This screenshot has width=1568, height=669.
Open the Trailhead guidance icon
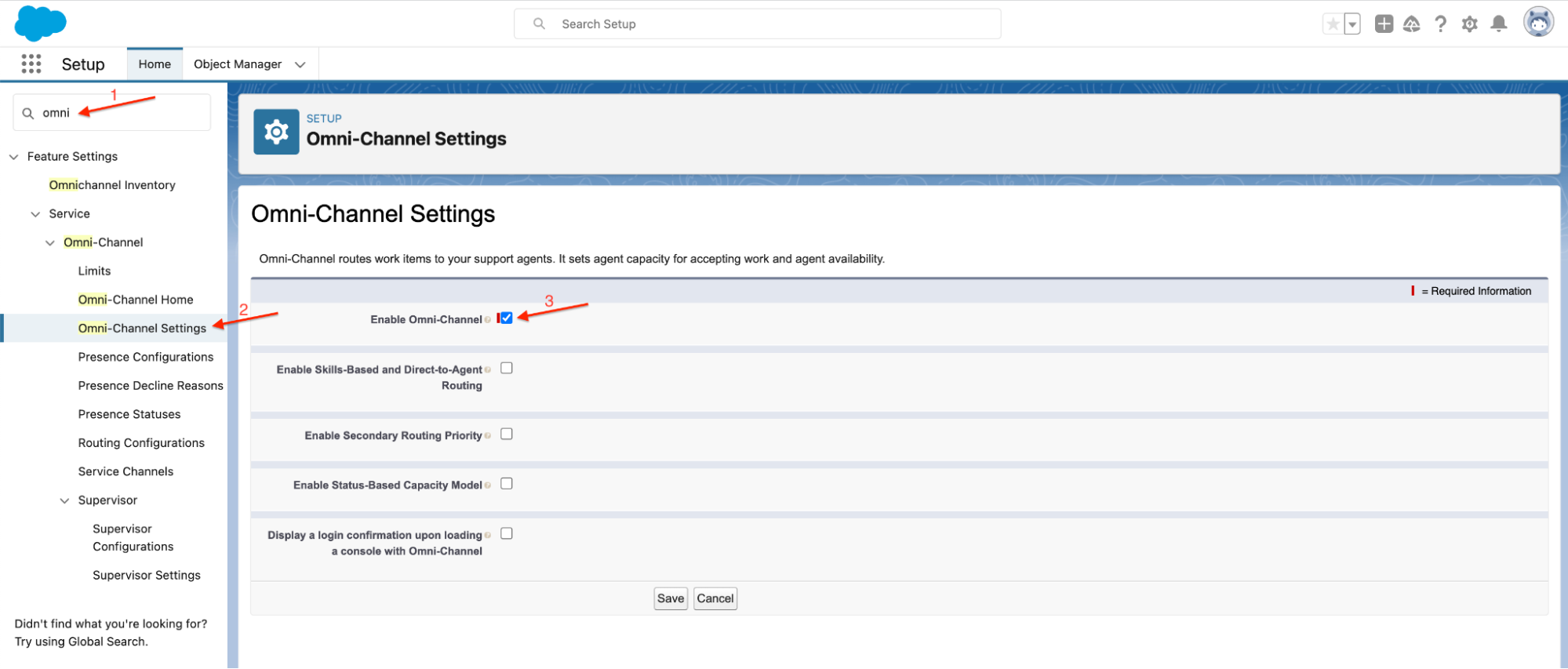click(1412, 24)
